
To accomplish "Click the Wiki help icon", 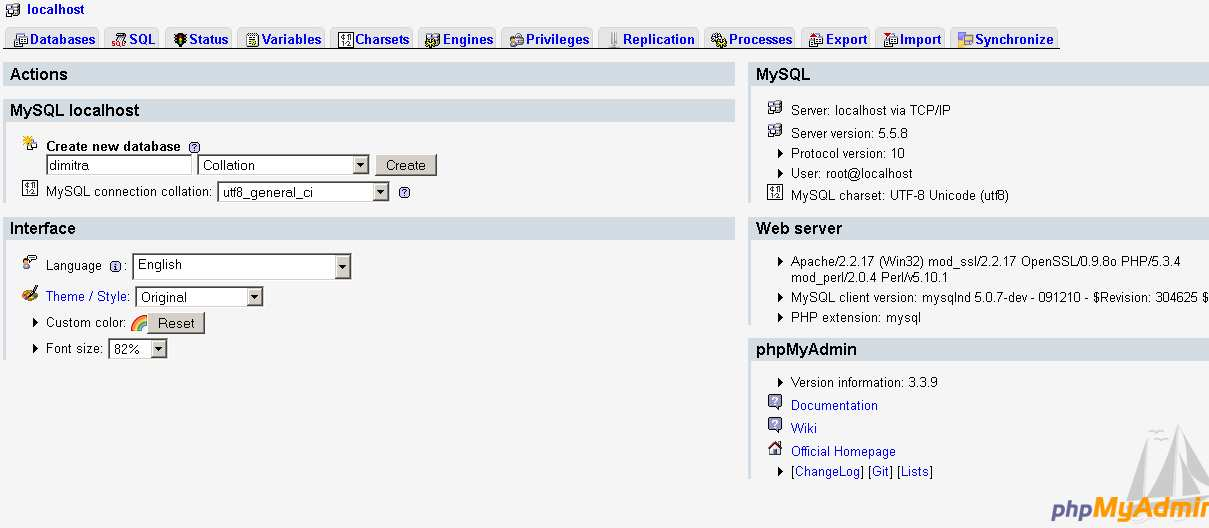I will 775,425.
